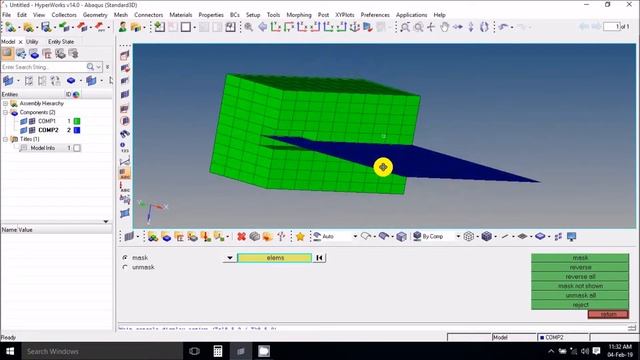Image resolution: width=640 pixels, height=360 pixels.
Task: Click the user profiles person icon
Action: [122, 27]
